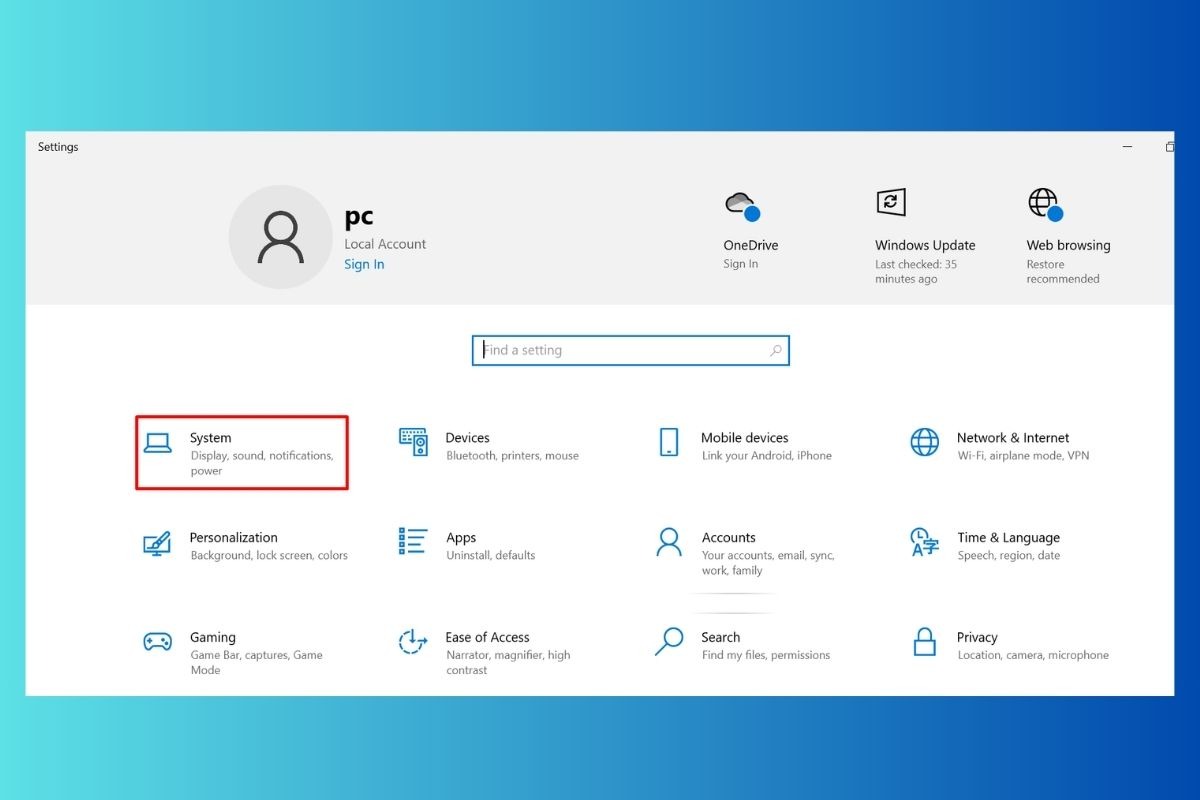Click the magnifier inside Find a setting box
1200x800 pixels.
[x=776, y=351]
